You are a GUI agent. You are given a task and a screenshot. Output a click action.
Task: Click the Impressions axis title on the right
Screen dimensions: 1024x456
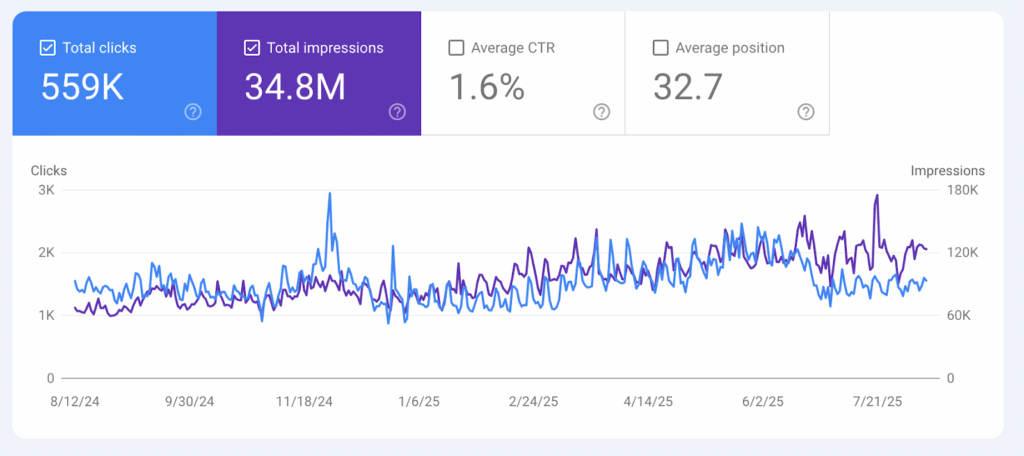coord(947,171)
